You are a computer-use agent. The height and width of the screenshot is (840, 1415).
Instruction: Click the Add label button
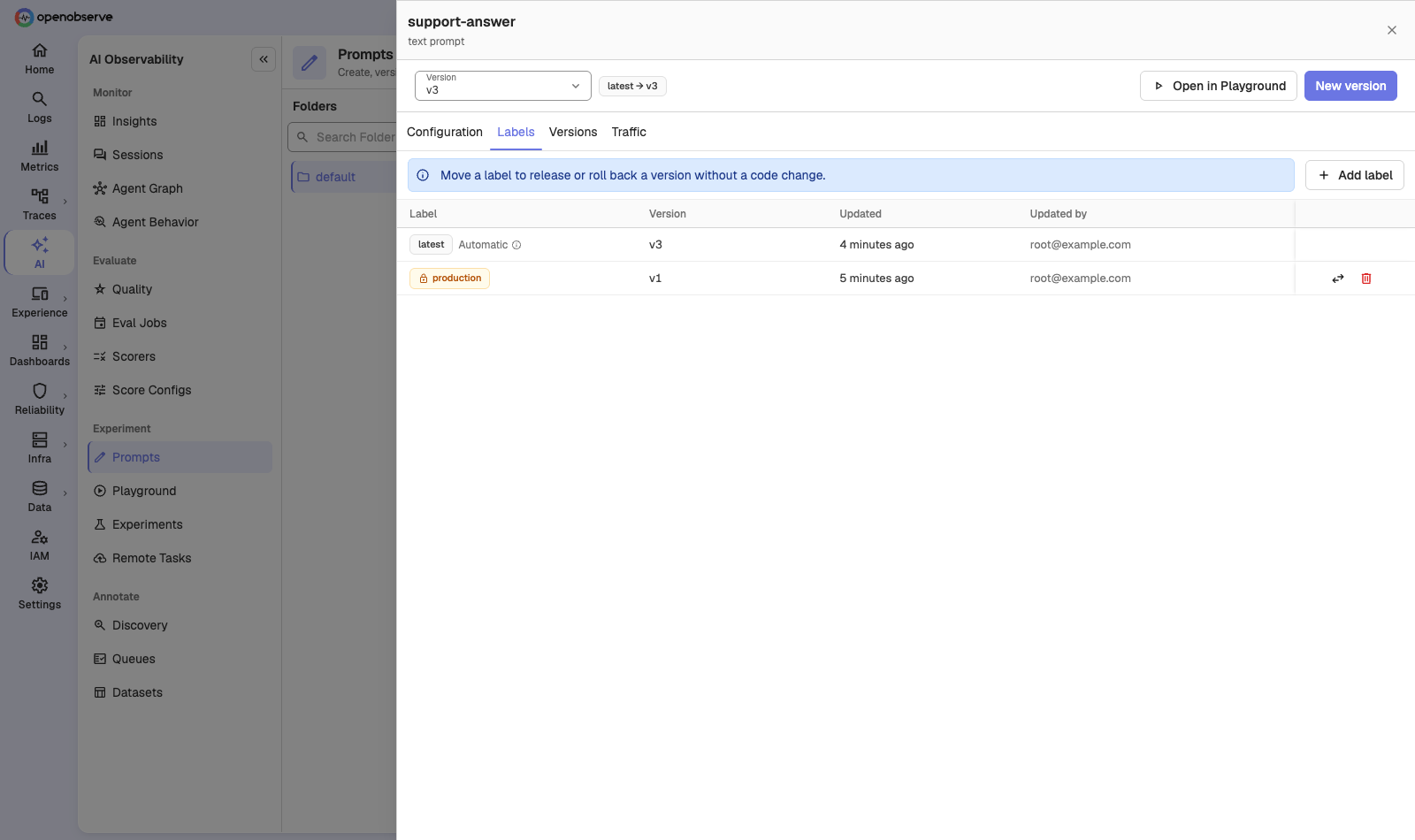tap(1355, 175)
